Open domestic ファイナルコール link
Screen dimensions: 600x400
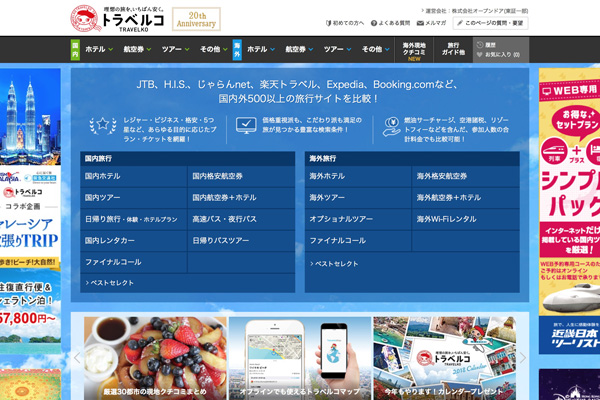(x=134, y=262)
